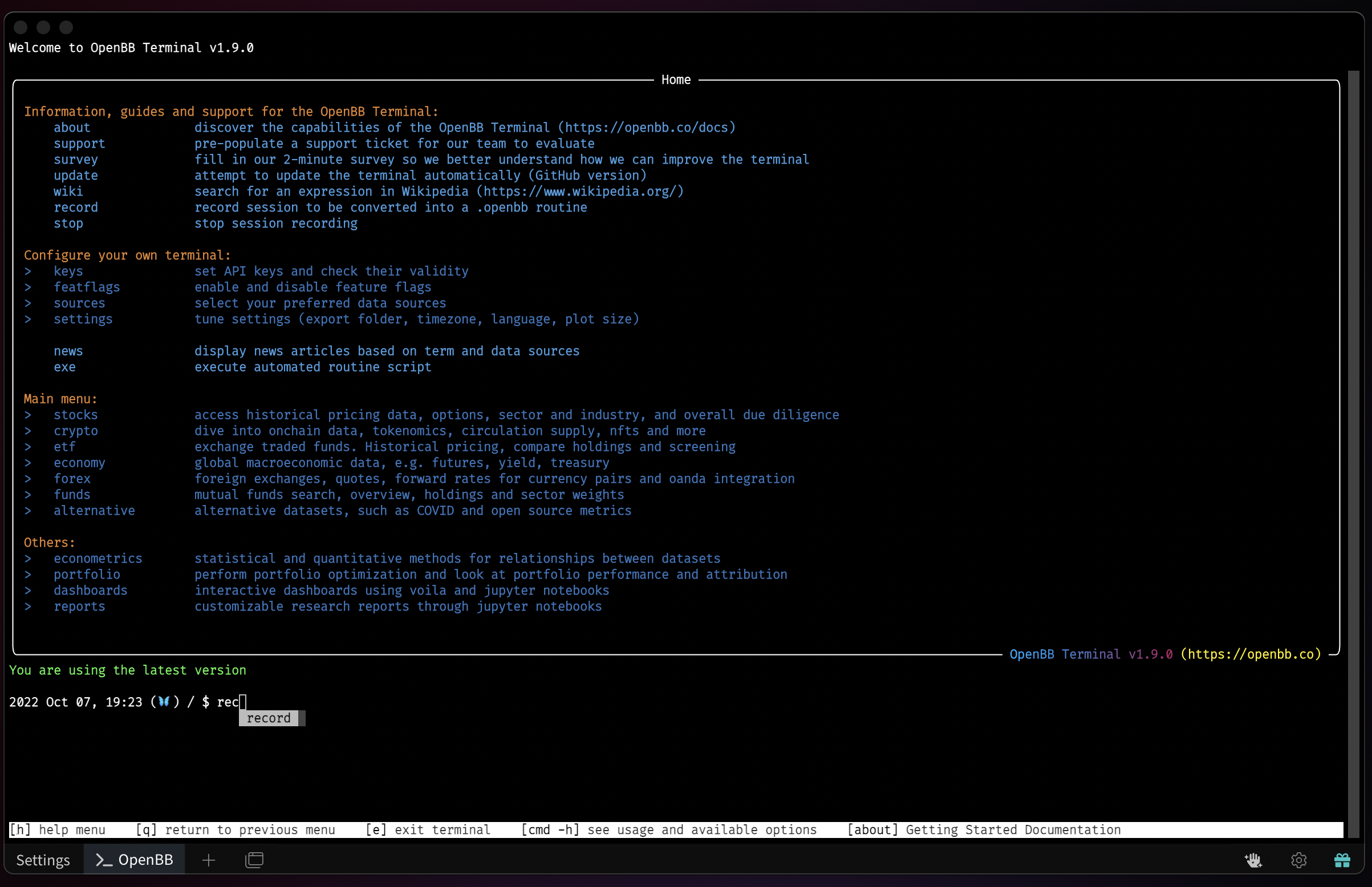Click the '>' arrow beside forex
This screenshot has width=1372, height=887.
pos(27,479)
